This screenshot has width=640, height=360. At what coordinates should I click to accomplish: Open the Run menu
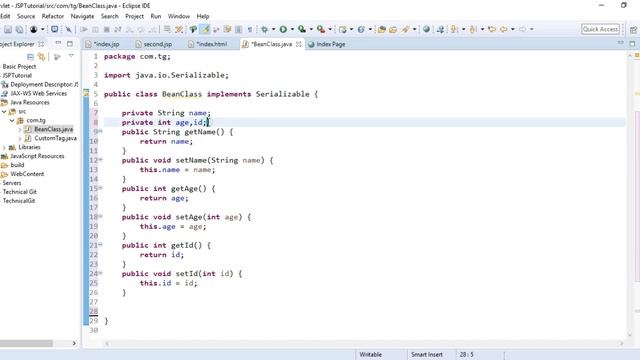pos(156,16)
